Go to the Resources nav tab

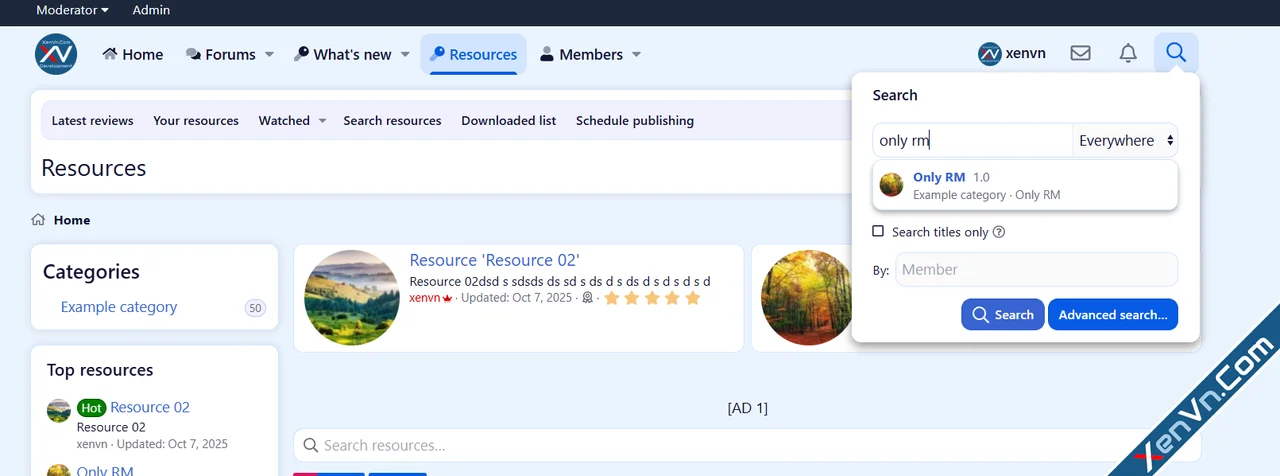click(x=473, y=54)
